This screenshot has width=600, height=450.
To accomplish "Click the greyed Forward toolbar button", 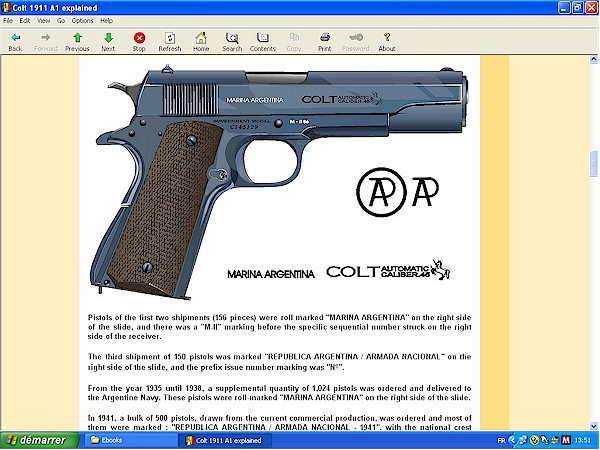I will pos(46,42).
